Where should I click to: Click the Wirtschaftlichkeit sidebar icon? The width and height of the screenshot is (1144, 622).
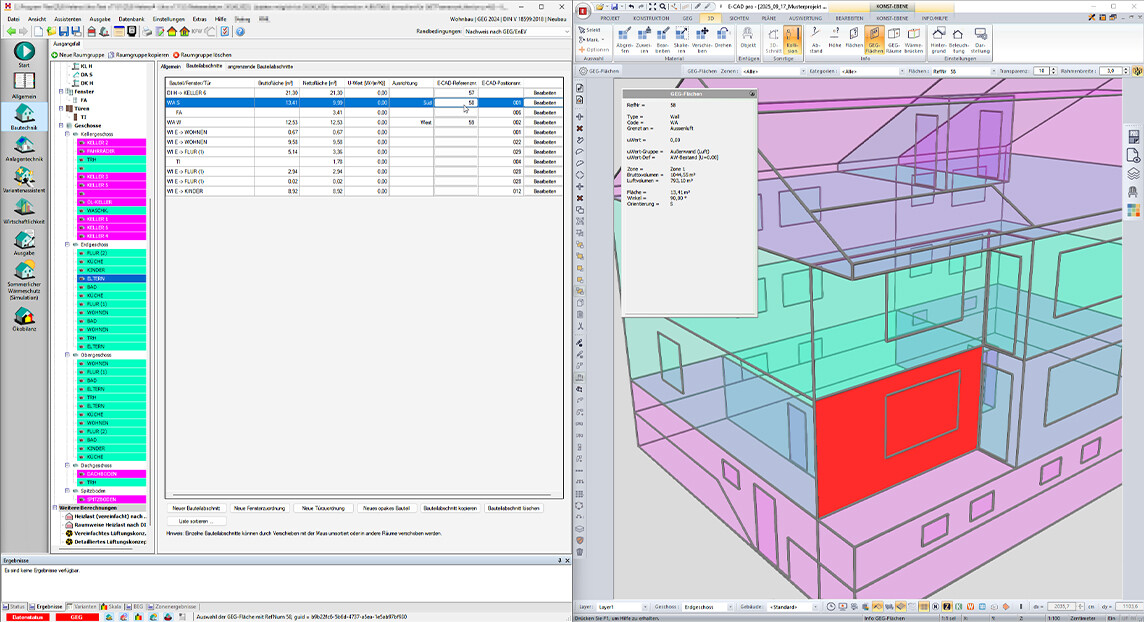click(x=24, y=210)
